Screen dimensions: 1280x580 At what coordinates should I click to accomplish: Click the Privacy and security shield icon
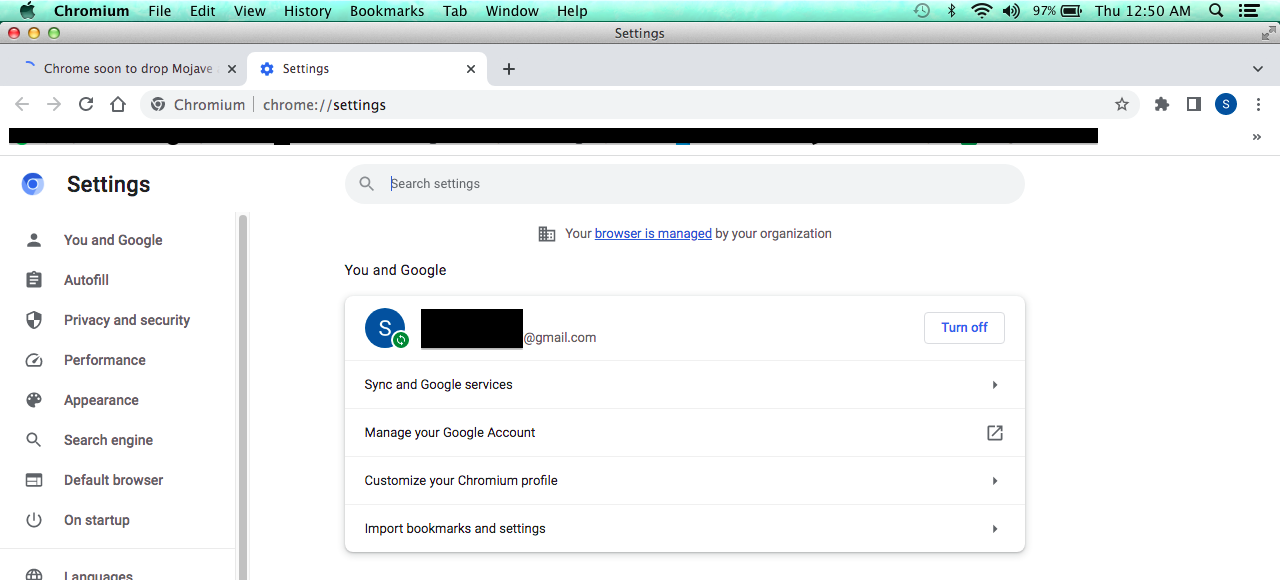point(34,320)
